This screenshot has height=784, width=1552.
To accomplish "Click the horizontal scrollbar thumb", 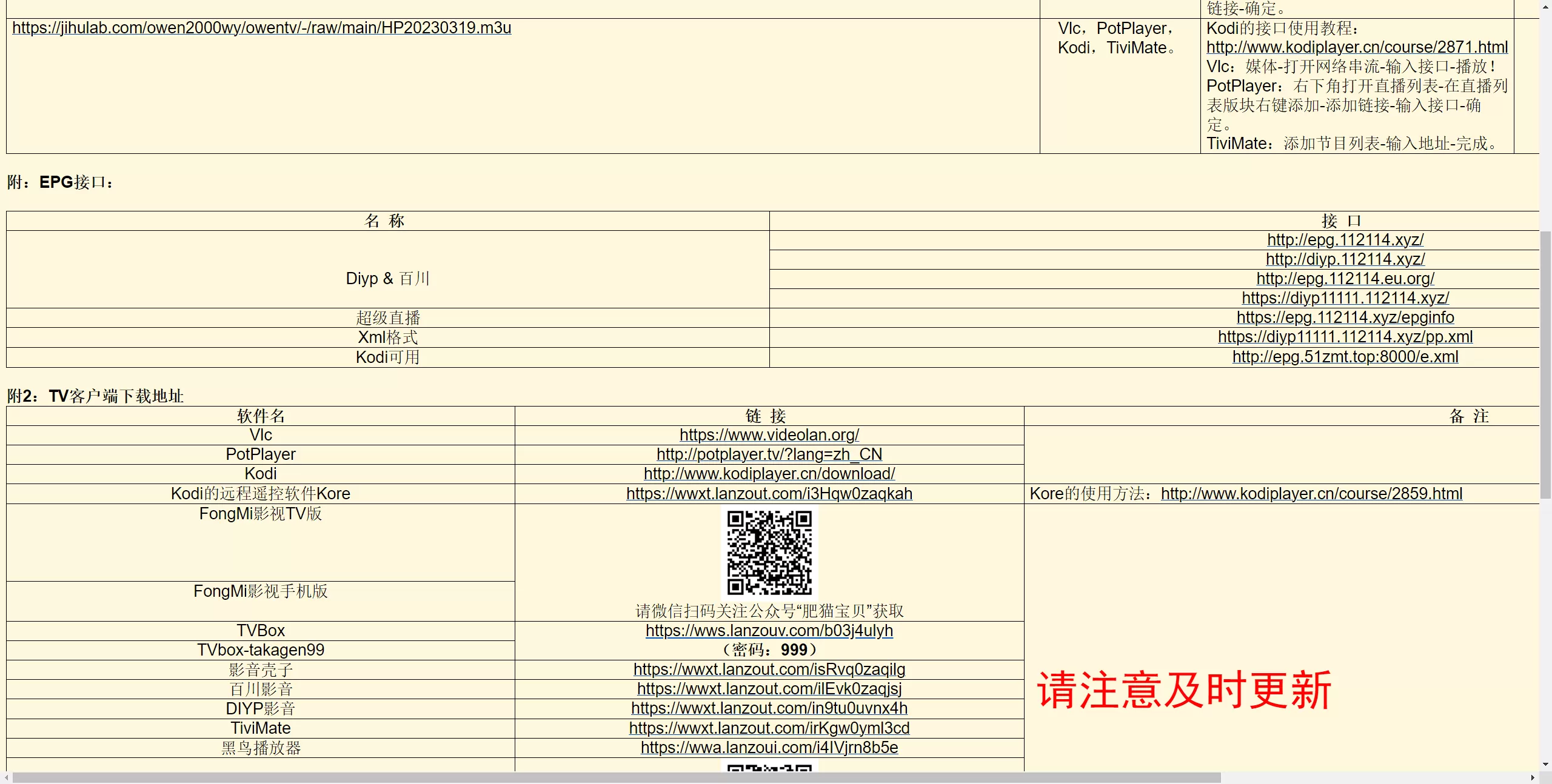I will pos(615,778).
